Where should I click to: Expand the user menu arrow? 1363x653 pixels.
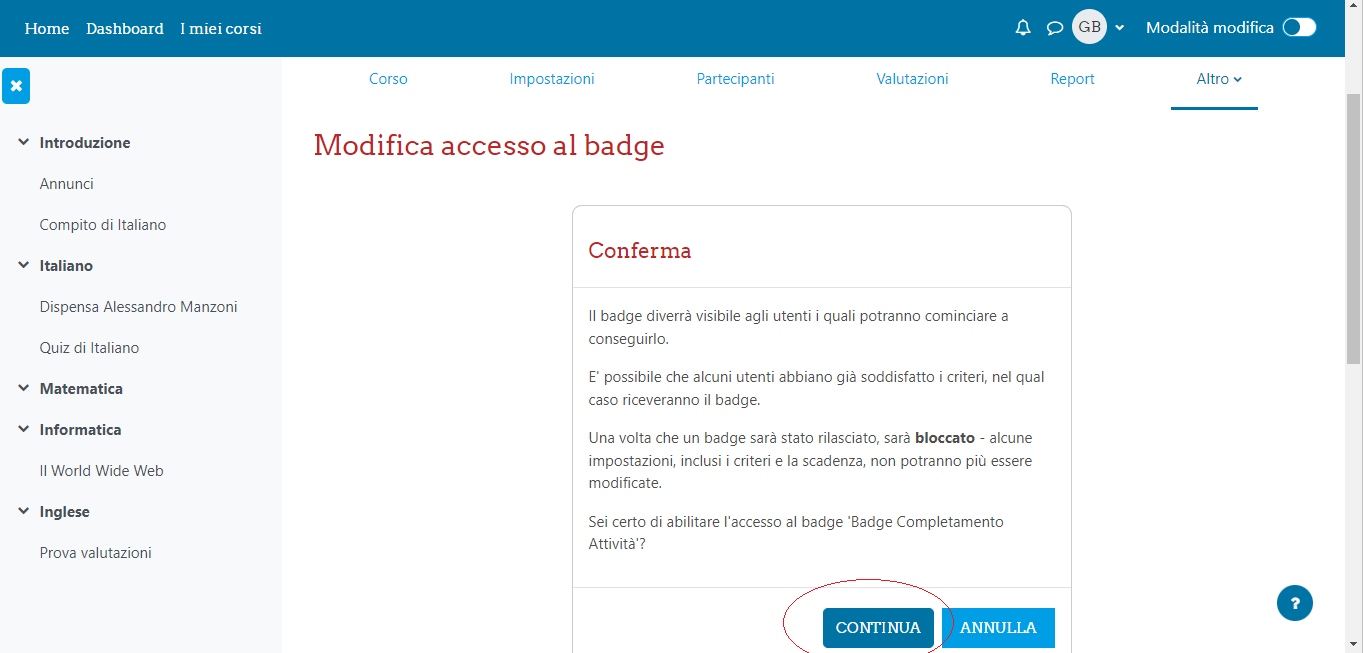tap(1120, 28)
